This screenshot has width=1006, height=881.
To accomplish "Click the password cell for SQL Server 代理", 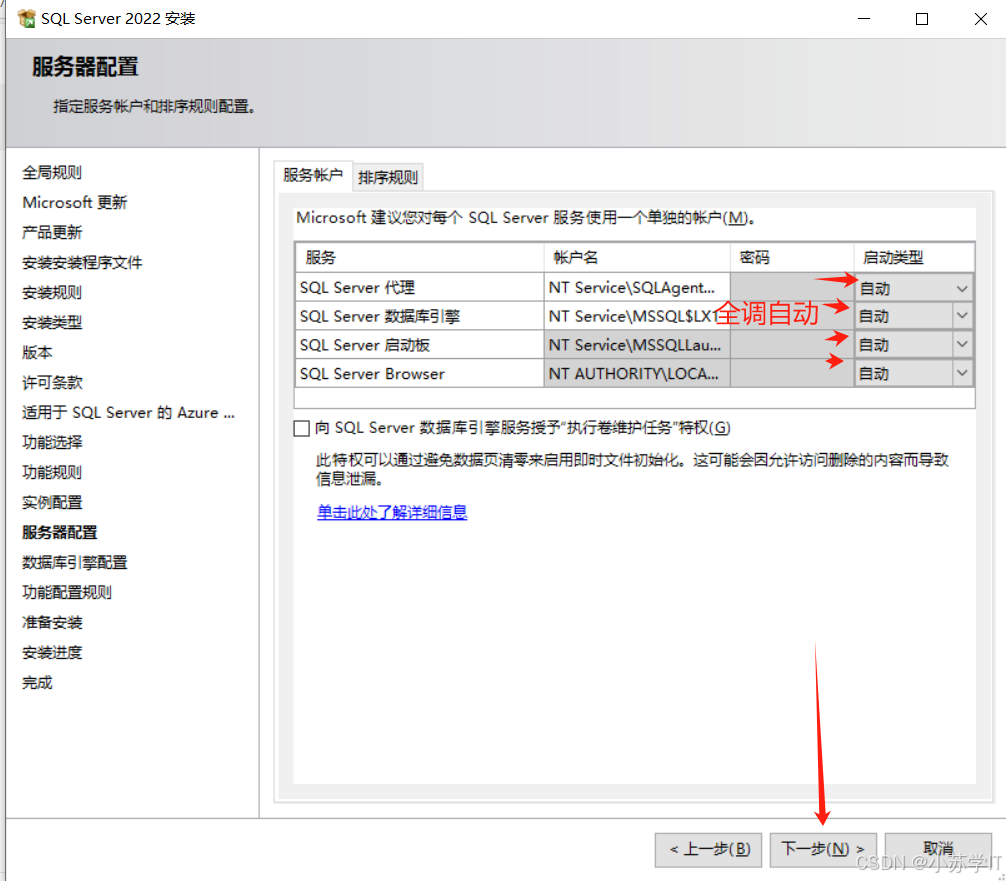I will click(792, 287).
